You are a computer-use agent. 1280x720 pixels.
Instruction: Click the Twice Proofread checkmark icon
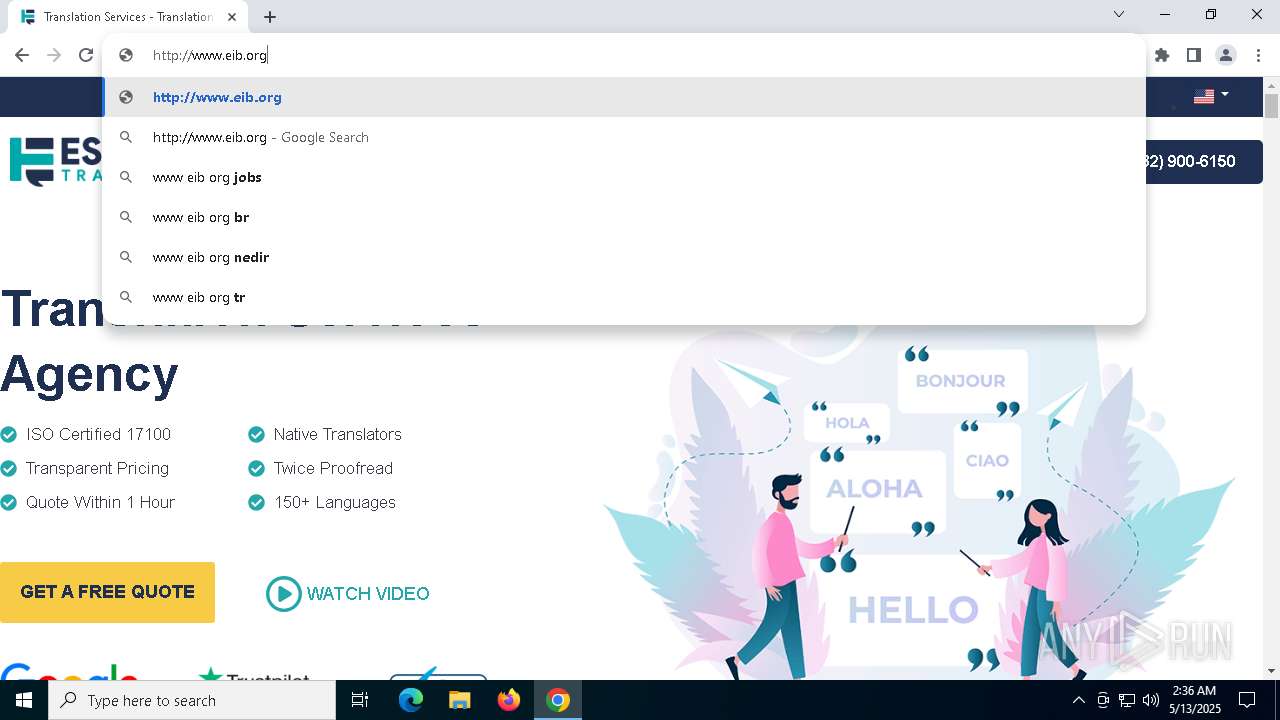256,468
